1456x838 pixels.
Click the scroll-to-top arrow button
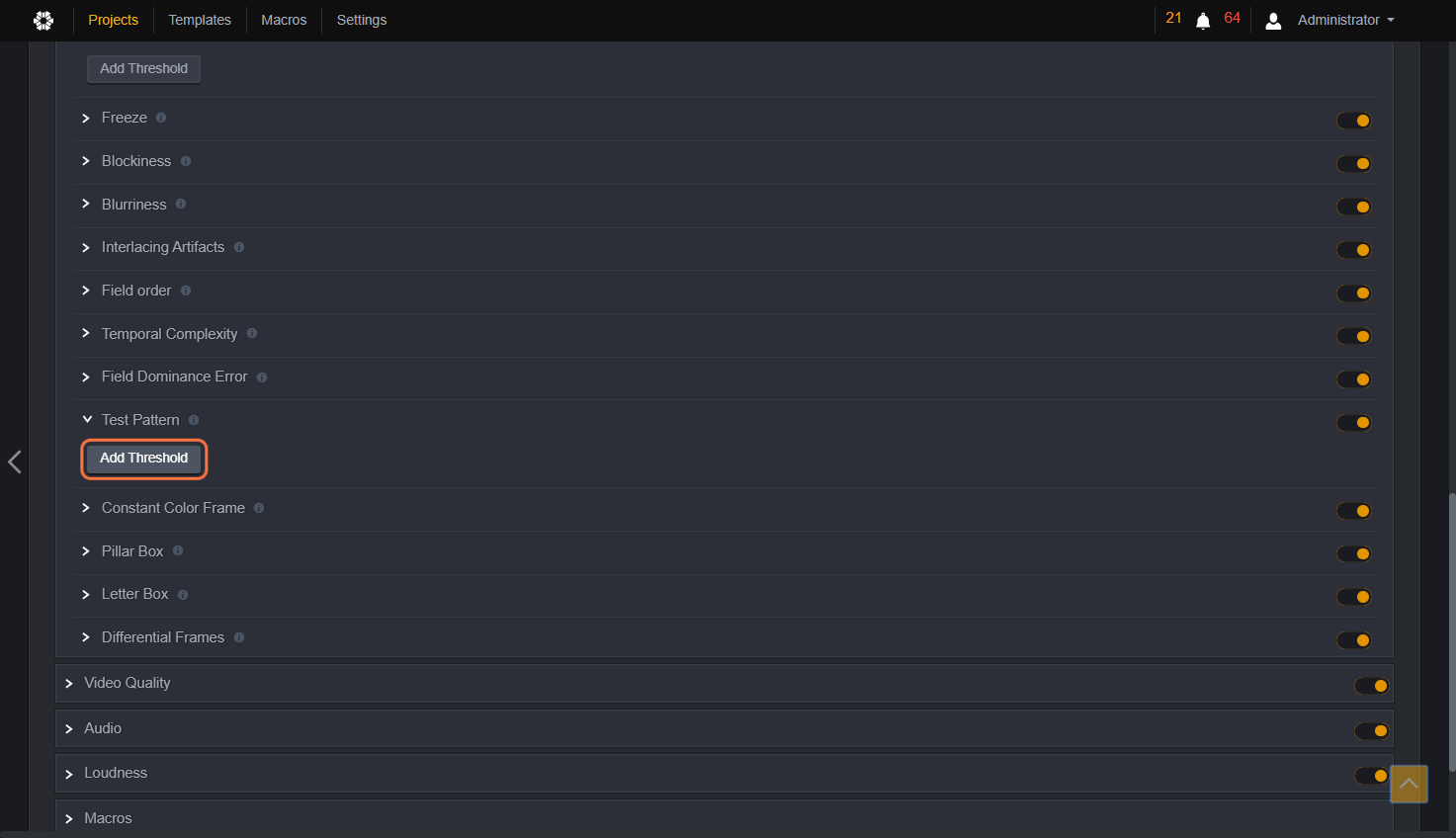point(1409,784)
